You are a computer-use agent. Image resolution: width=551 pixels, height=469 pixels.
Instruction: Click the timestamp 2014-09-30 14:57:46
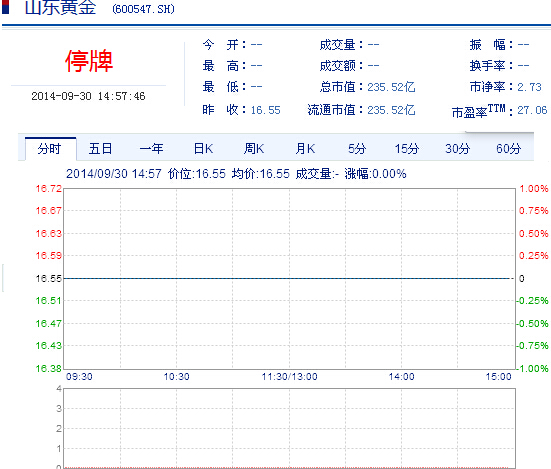click(x=88, y=96)
